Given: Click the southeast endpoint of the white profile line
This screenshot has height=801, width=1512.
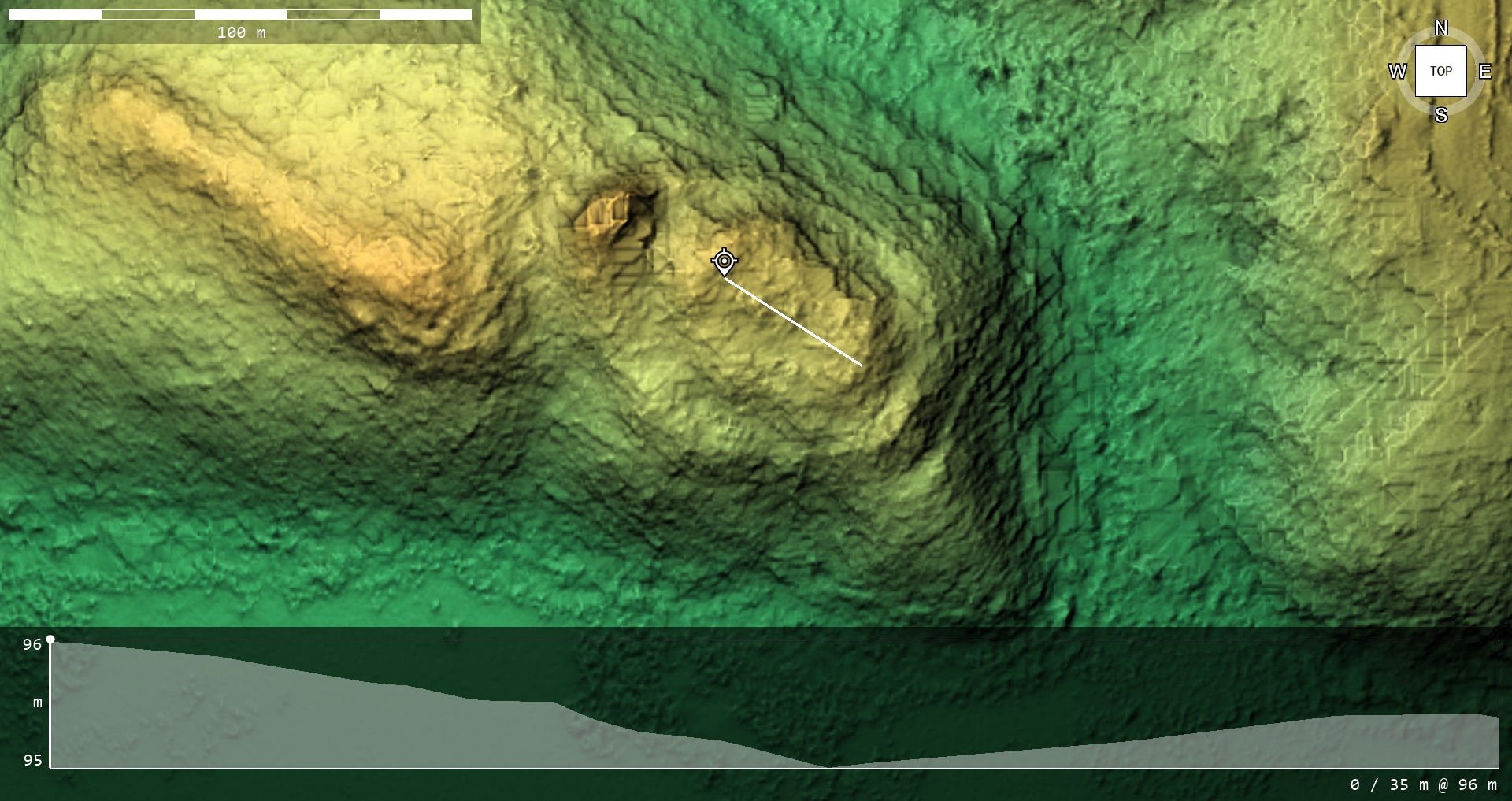Looking at the screenshot, I should (x=862, y=365).
